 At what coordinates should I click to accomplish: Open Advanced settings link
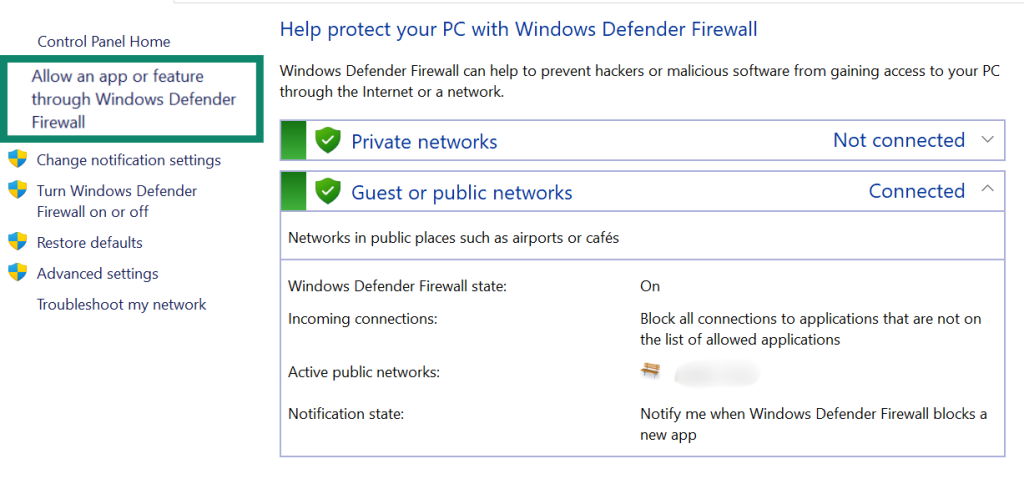[98, 274]
